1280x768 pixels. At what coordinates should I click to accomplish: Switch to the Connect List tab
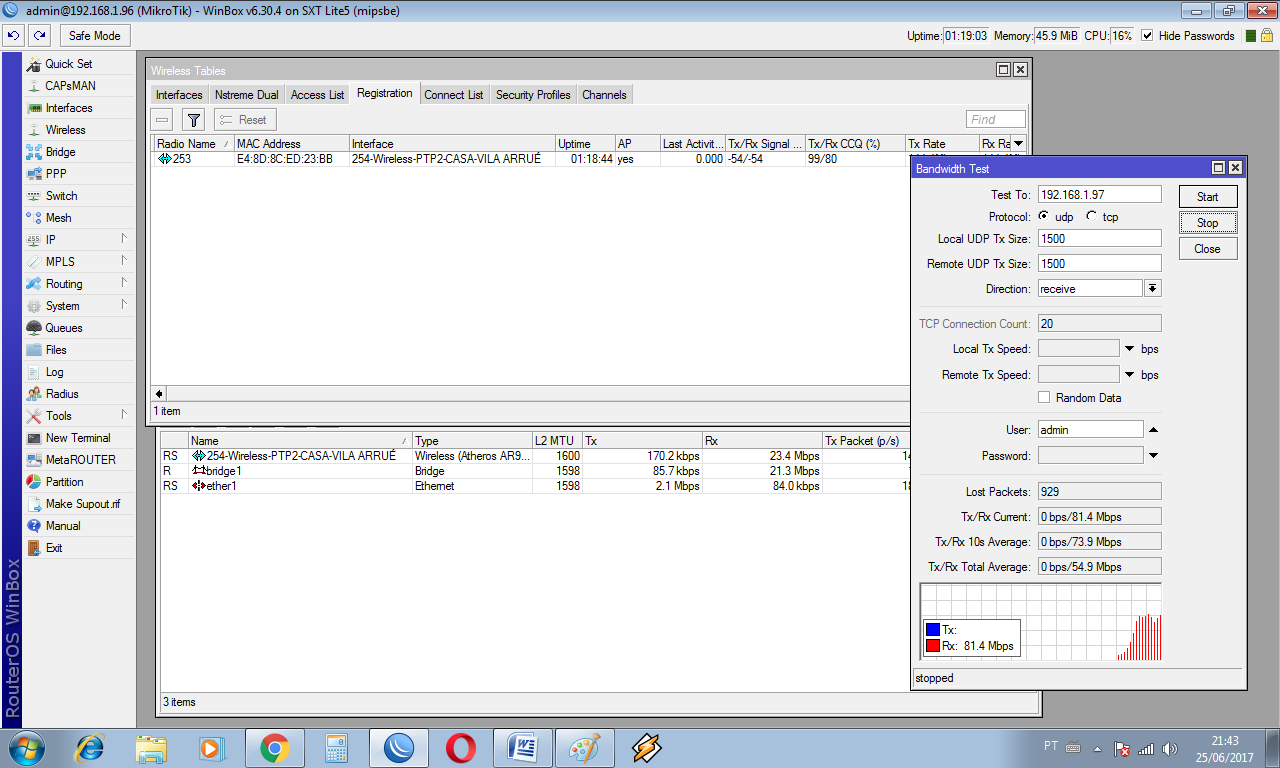453,95
